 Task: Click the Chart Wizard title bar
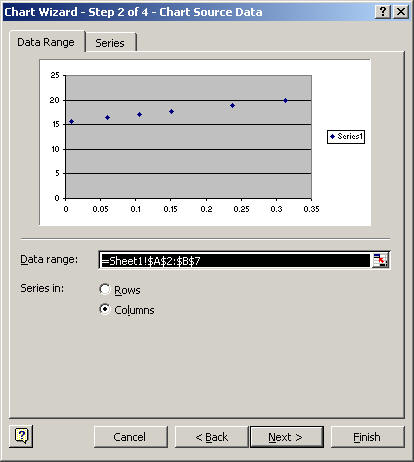coord(188,12)
